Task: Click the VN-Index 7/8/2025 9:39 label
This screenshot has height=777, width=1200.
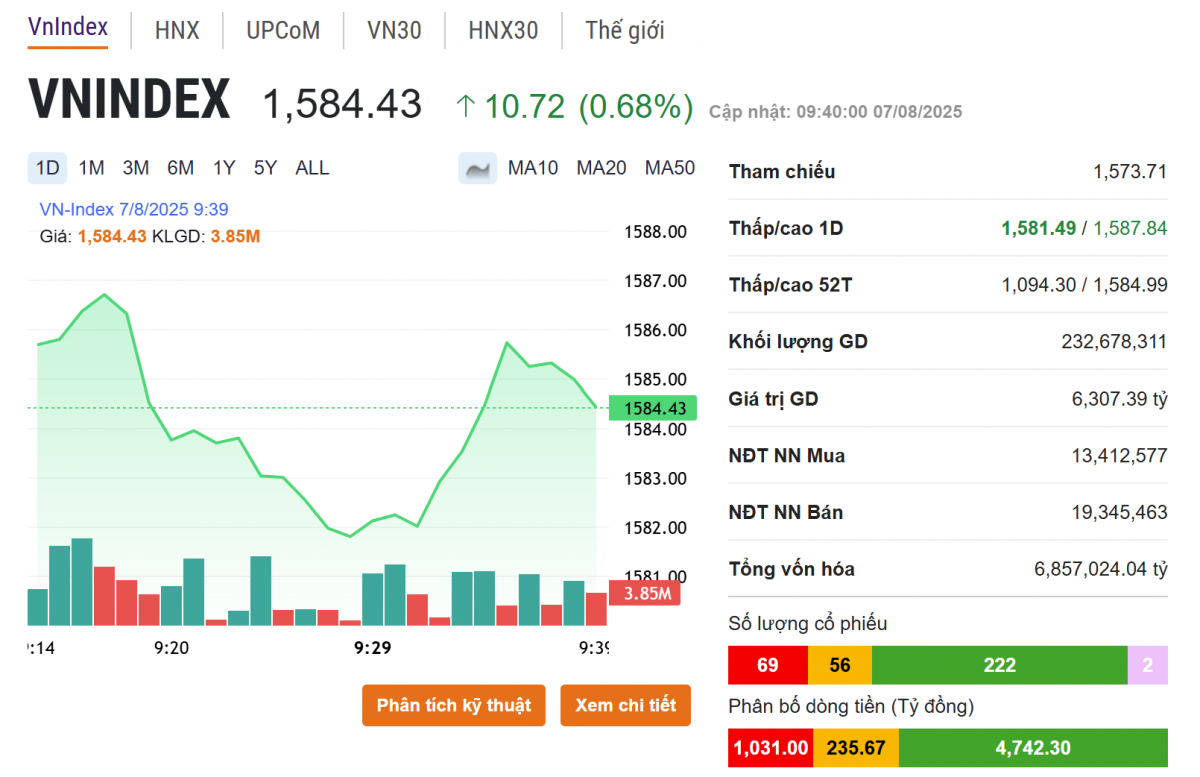Action: coord(134,209)
